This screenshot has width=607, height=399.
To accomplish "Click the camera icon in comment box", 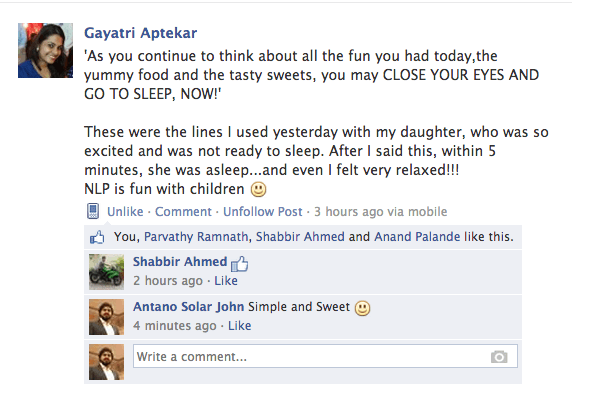I will pos(499,356).
